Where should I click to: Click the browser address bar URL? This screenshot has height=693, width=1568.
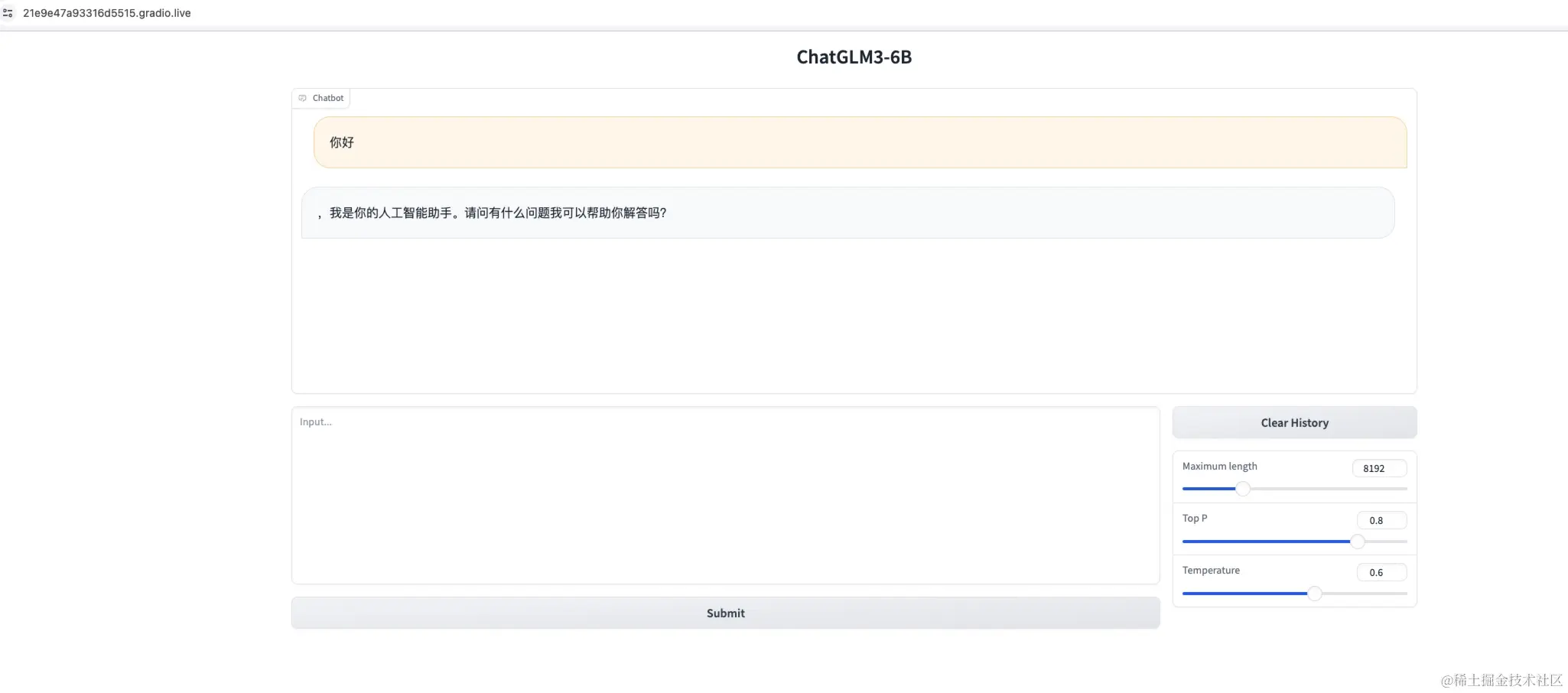point(106,12)
